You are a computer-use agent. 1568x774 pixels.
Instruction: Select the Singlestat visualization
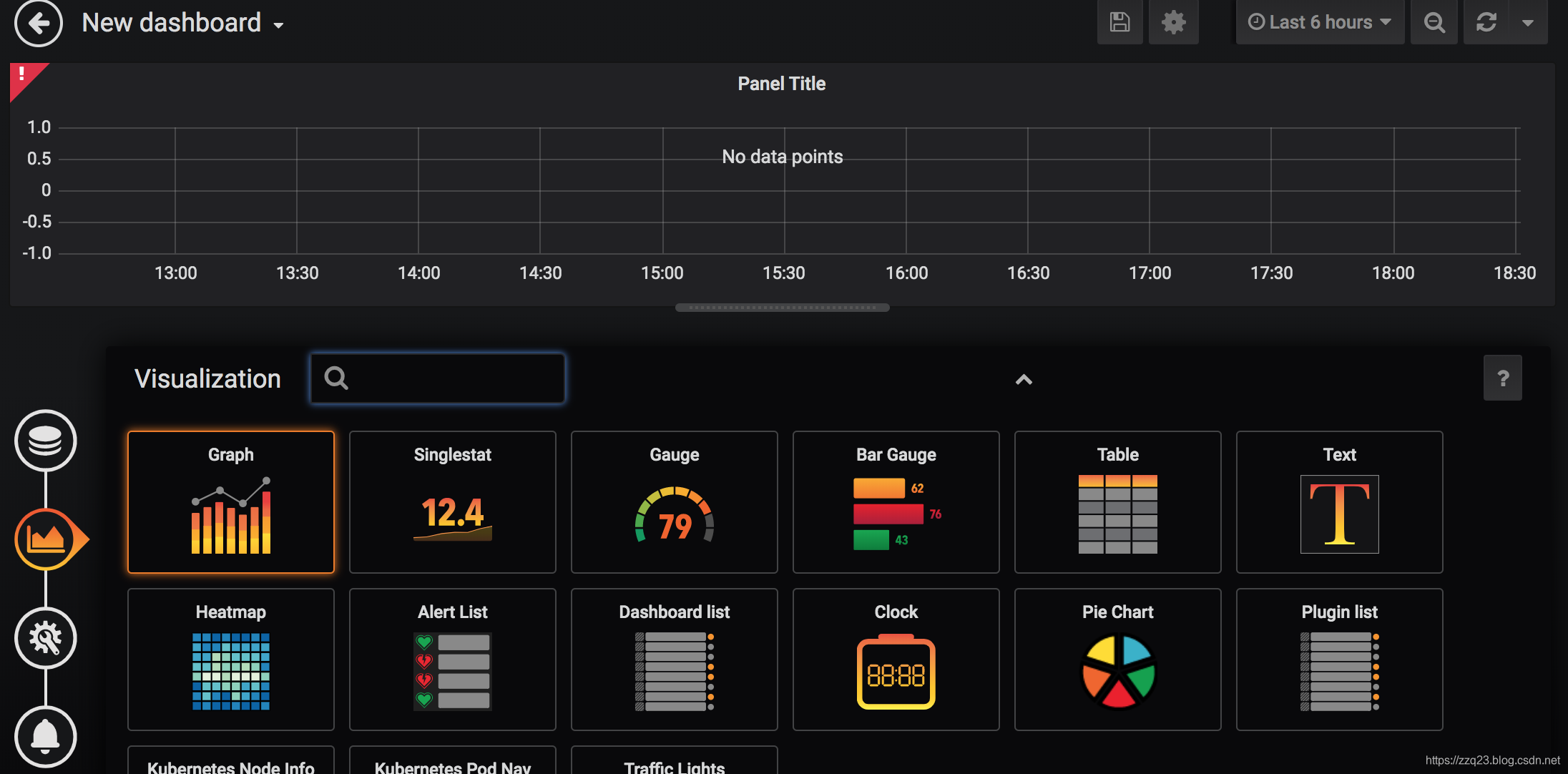pos(453,502)
